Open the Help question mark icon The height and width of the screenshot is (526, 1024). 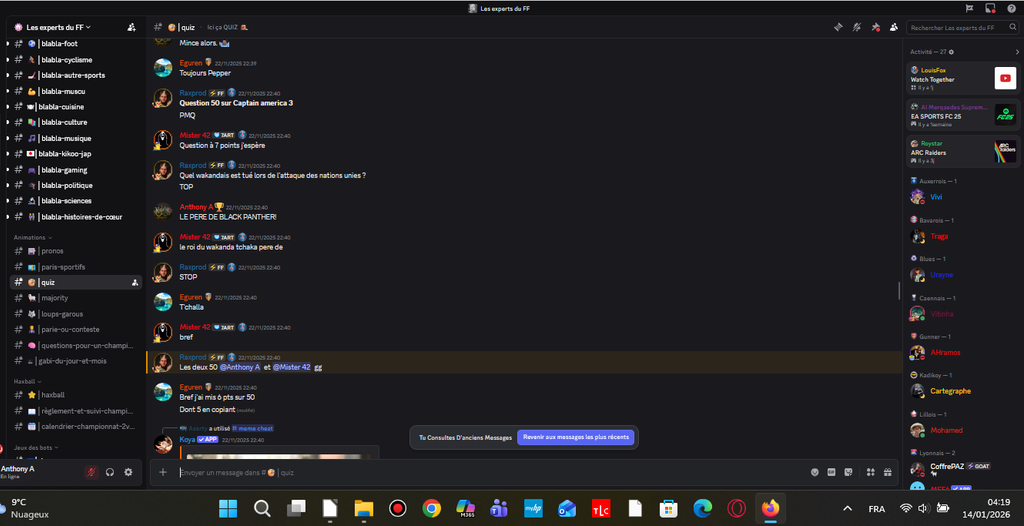pos(1012,8)
